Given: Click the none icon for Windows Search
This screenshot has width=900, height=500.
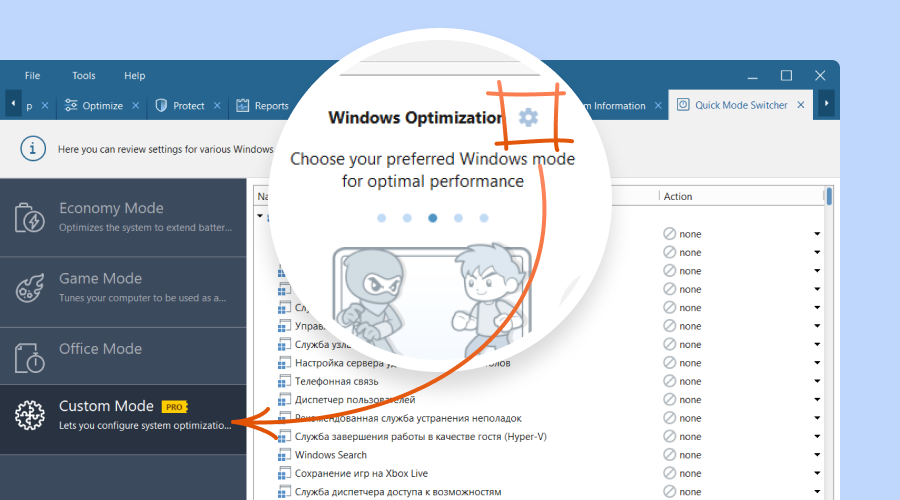Looking at the screenshot, I should coord(669,455).
